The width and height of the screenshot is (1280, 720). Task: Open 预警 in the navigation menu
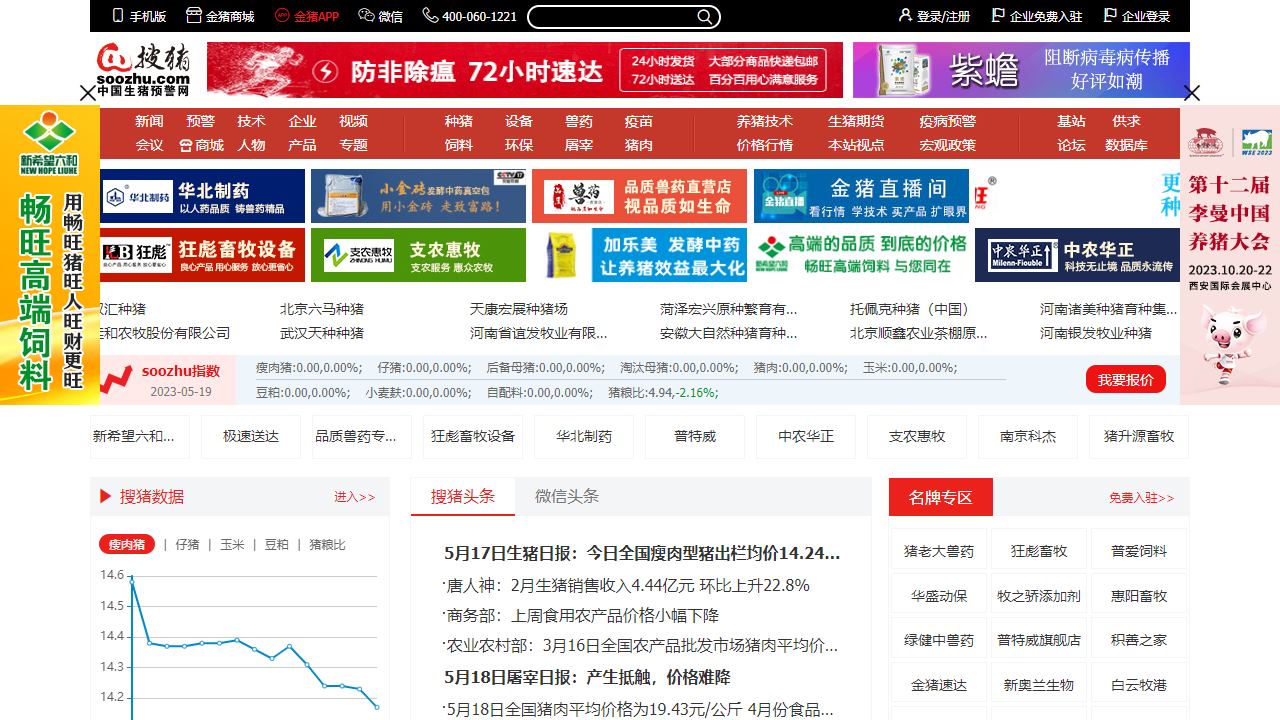200,121
